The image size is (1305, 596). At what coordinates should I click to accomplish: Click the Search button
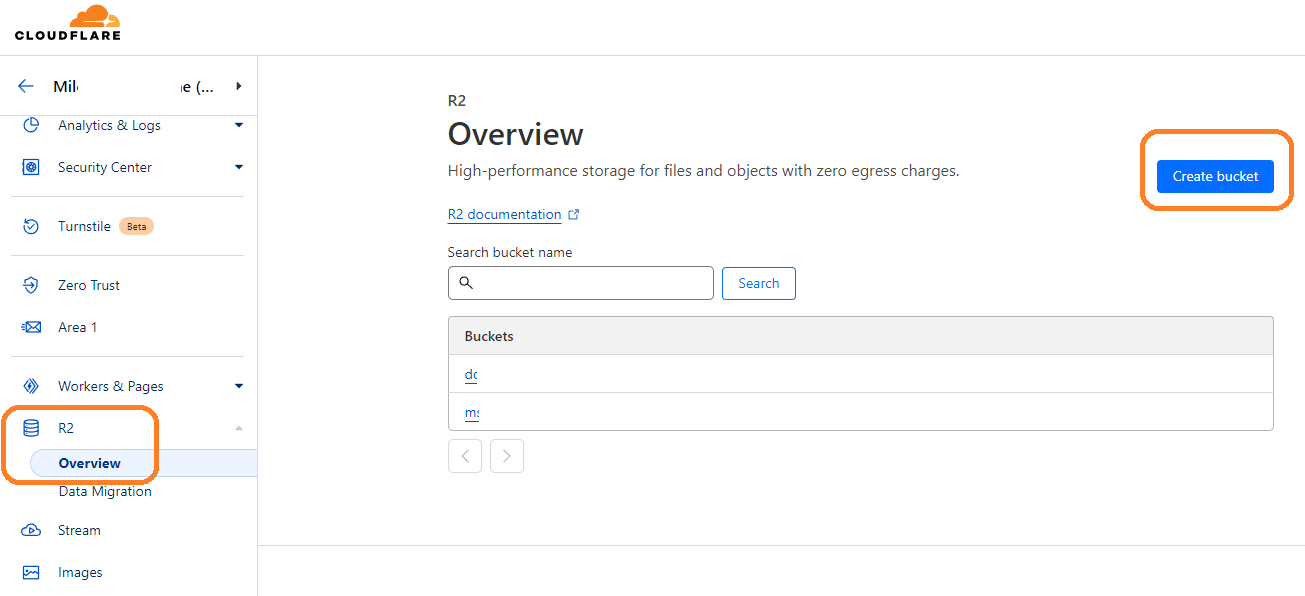pos(759,283)
